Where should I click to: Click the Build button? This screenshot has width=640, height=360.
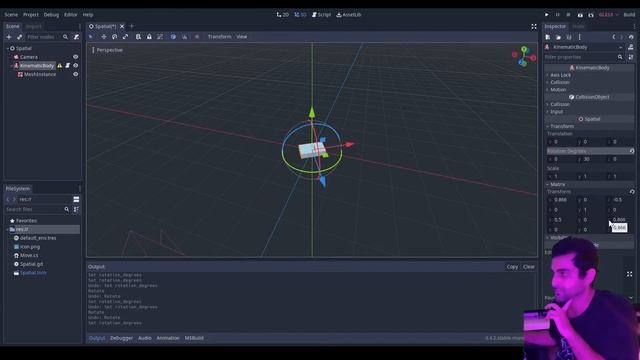629,15
